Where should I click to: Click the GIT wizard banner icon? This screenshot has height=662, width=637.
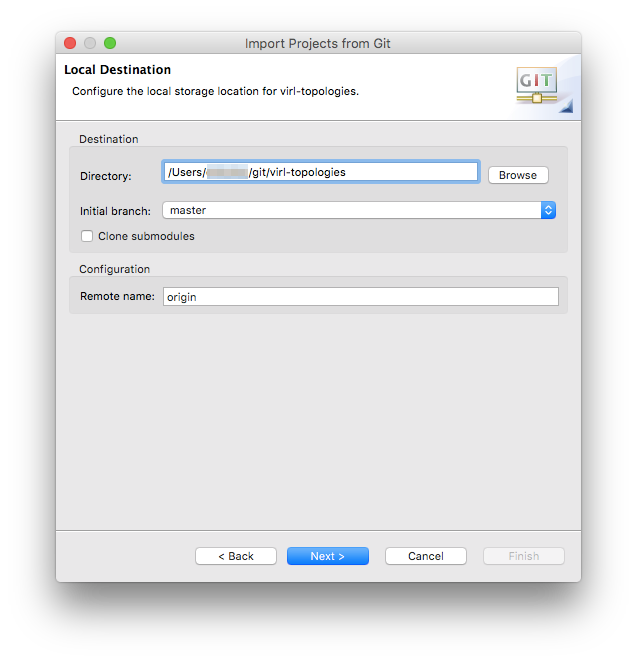(x=537, y=85)
